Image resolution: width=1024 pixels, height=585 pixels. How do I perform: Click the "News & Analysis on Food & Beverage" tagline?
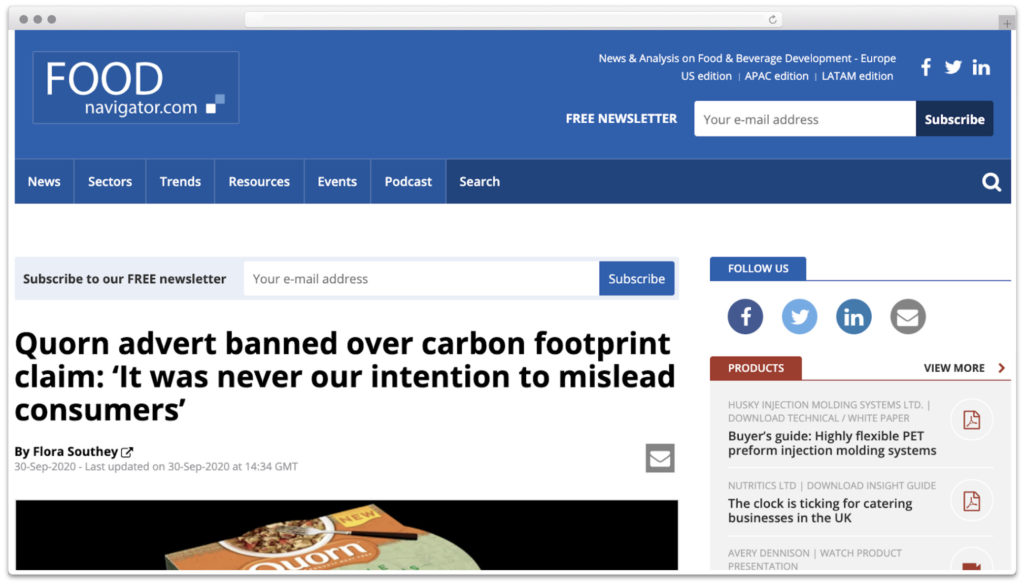[x=747, y=58]
